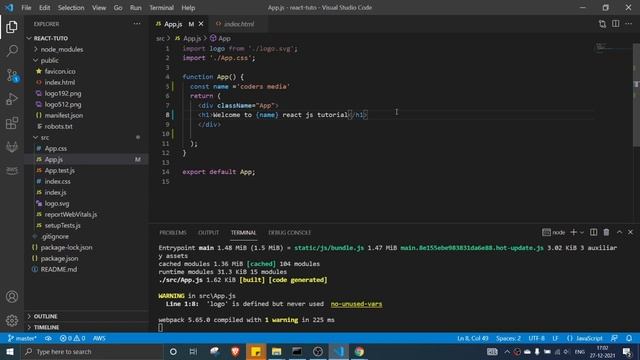Open the View menu

99,8
